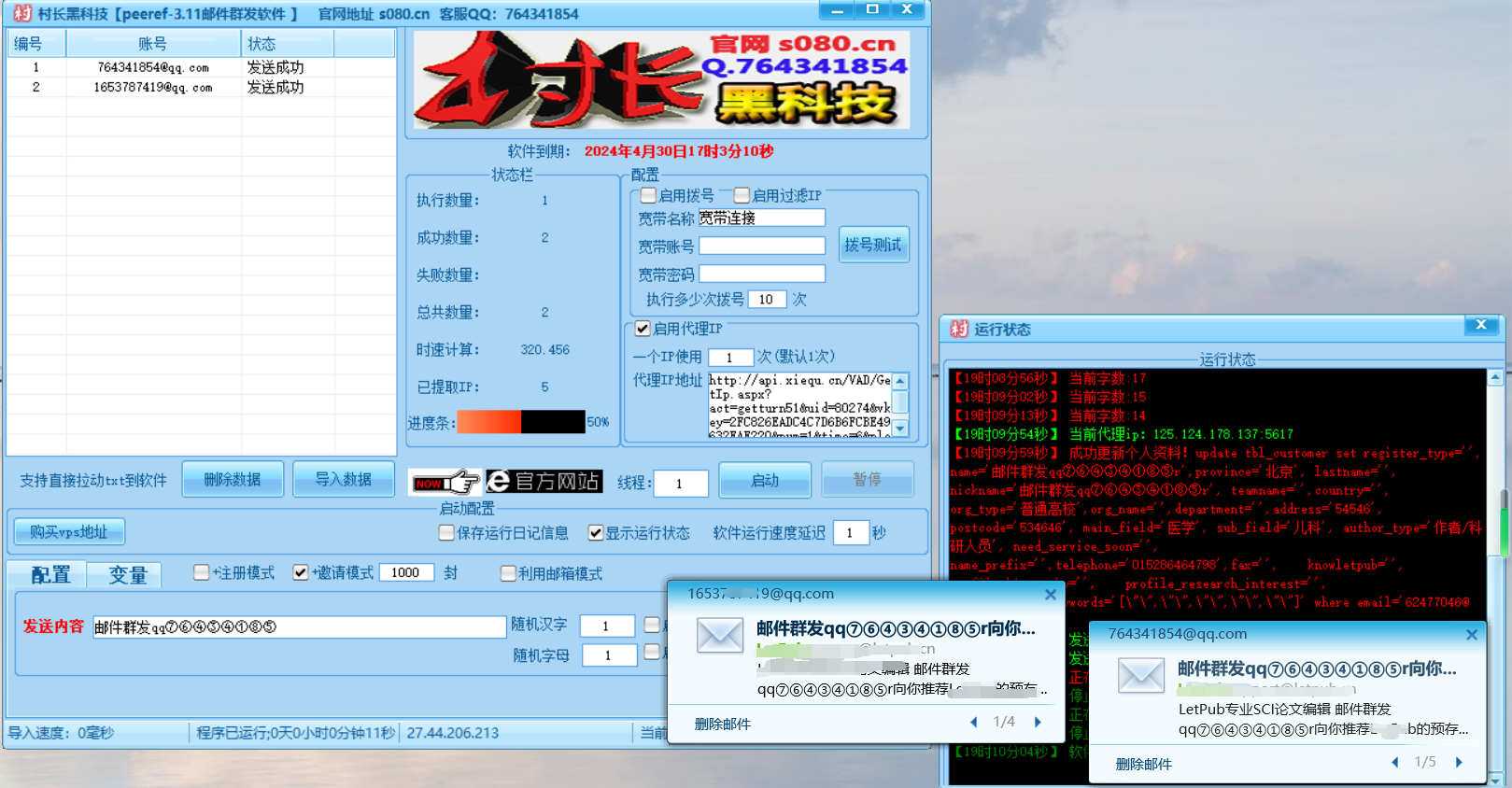The image size is (1512, 788).
Task: Click the logo icon in the 运行状态 window title
Action: tap(959, 329)
